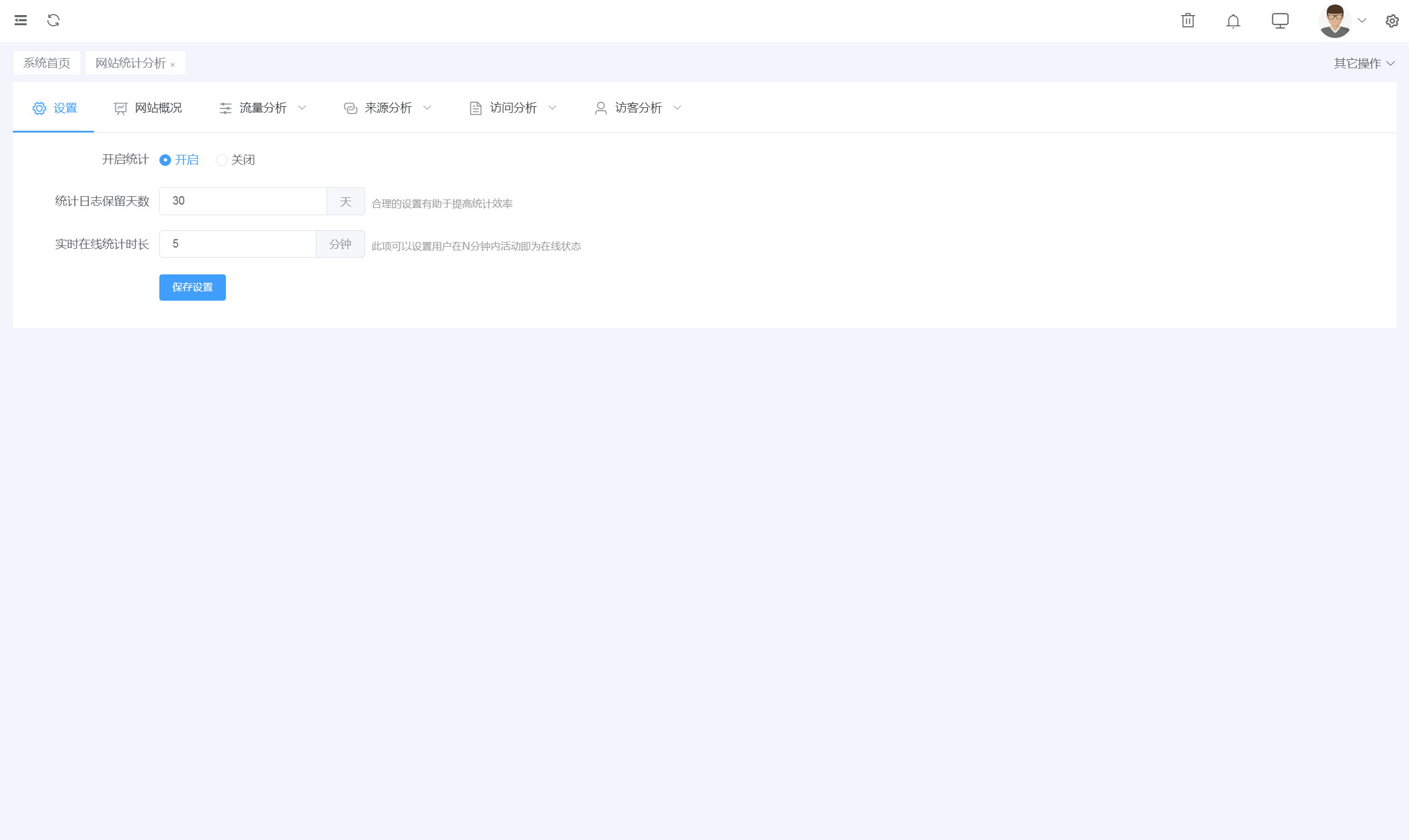Click the refresh page icon

(x=54, y=20)
